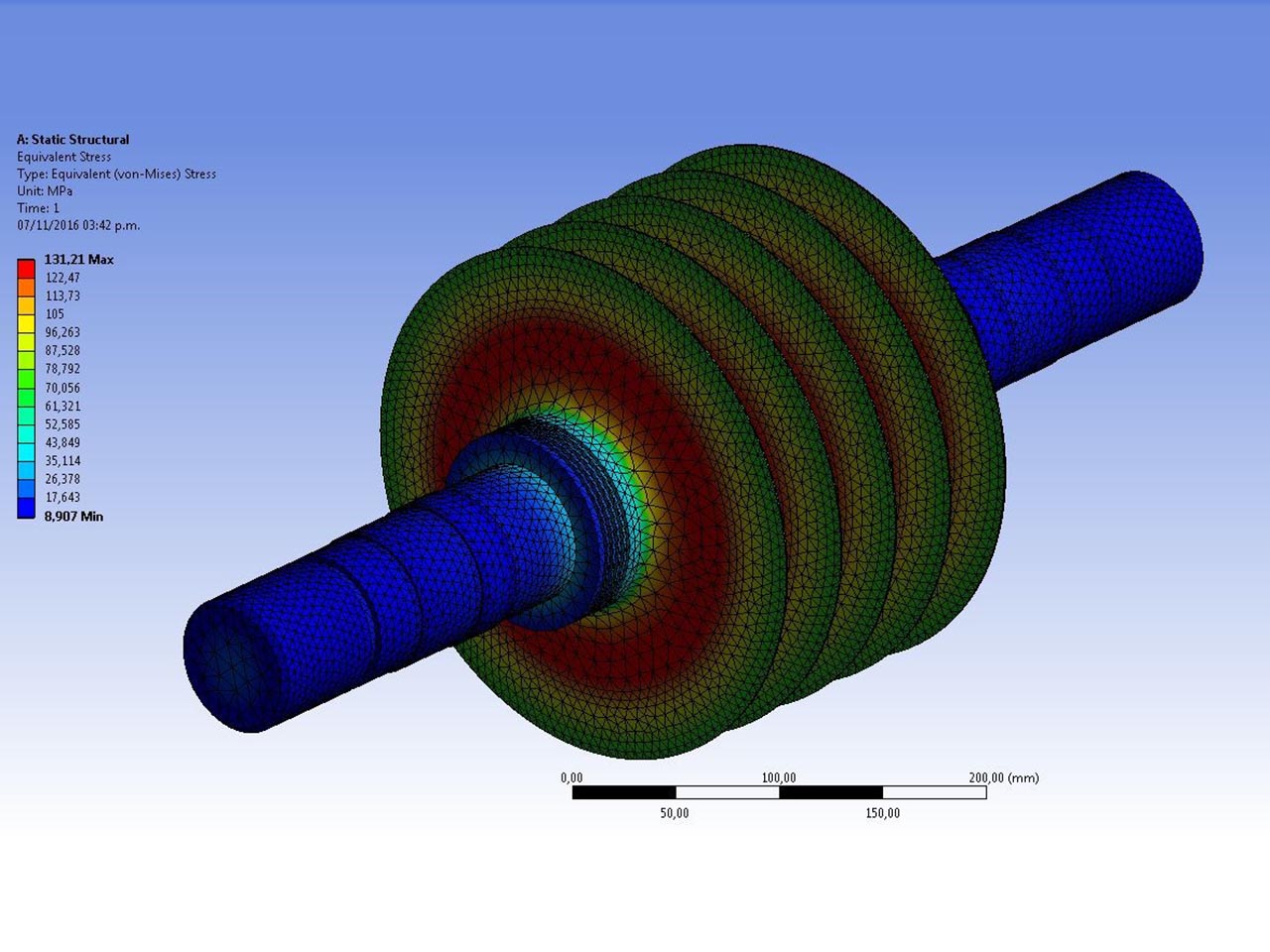Select the '131,21 Max' legend value
Viewport: 1270px width, 952px height.
[x=78, y=260]
